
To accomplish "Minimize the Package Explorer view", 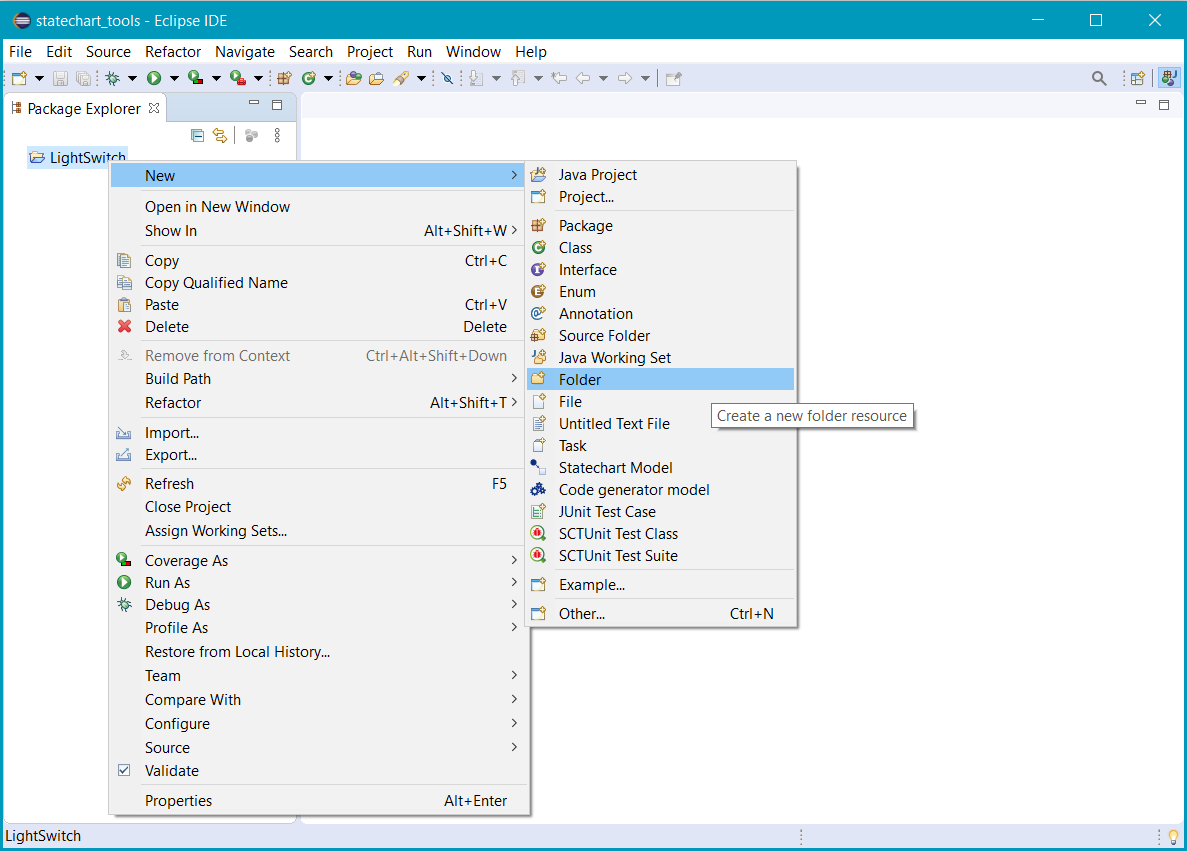I will (254, 102).
